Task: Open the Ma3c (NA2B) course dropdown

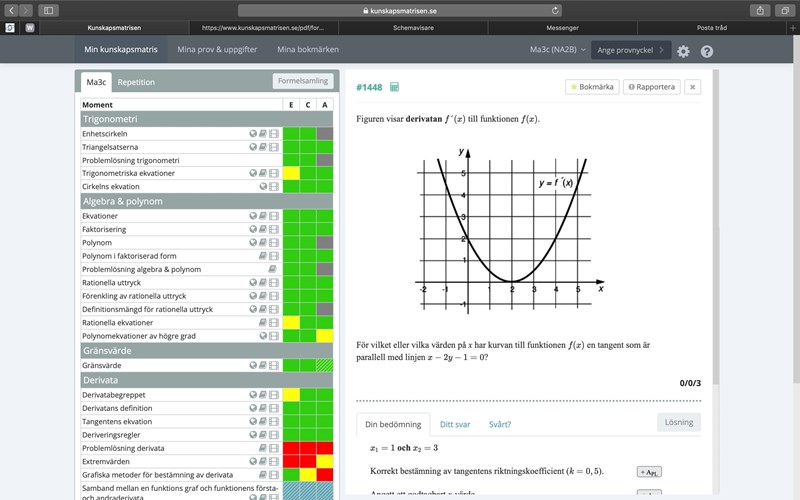Action: (x=554, y=49)
